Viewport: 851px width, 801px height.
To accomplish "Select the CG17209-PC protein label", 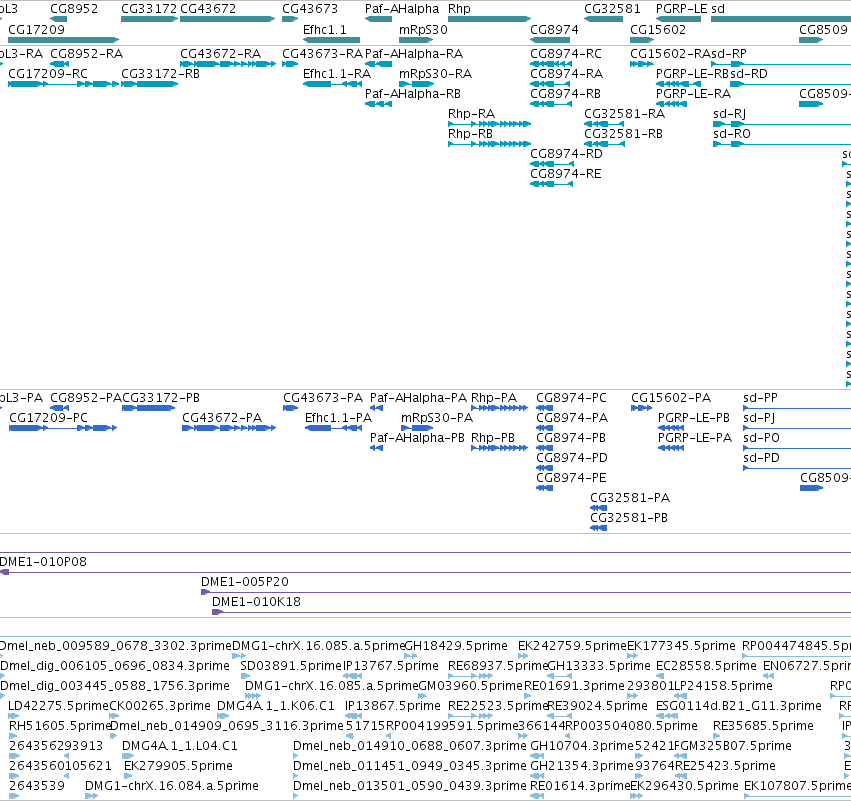I will pyautogui.click(x=48, y=418).
